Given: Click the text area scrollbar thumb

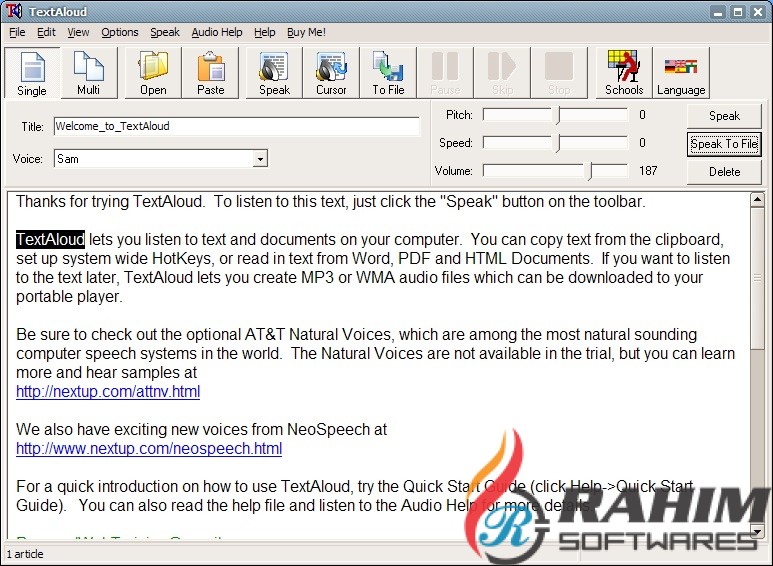Looking at the screenshot, I should [x=757, y=279].
